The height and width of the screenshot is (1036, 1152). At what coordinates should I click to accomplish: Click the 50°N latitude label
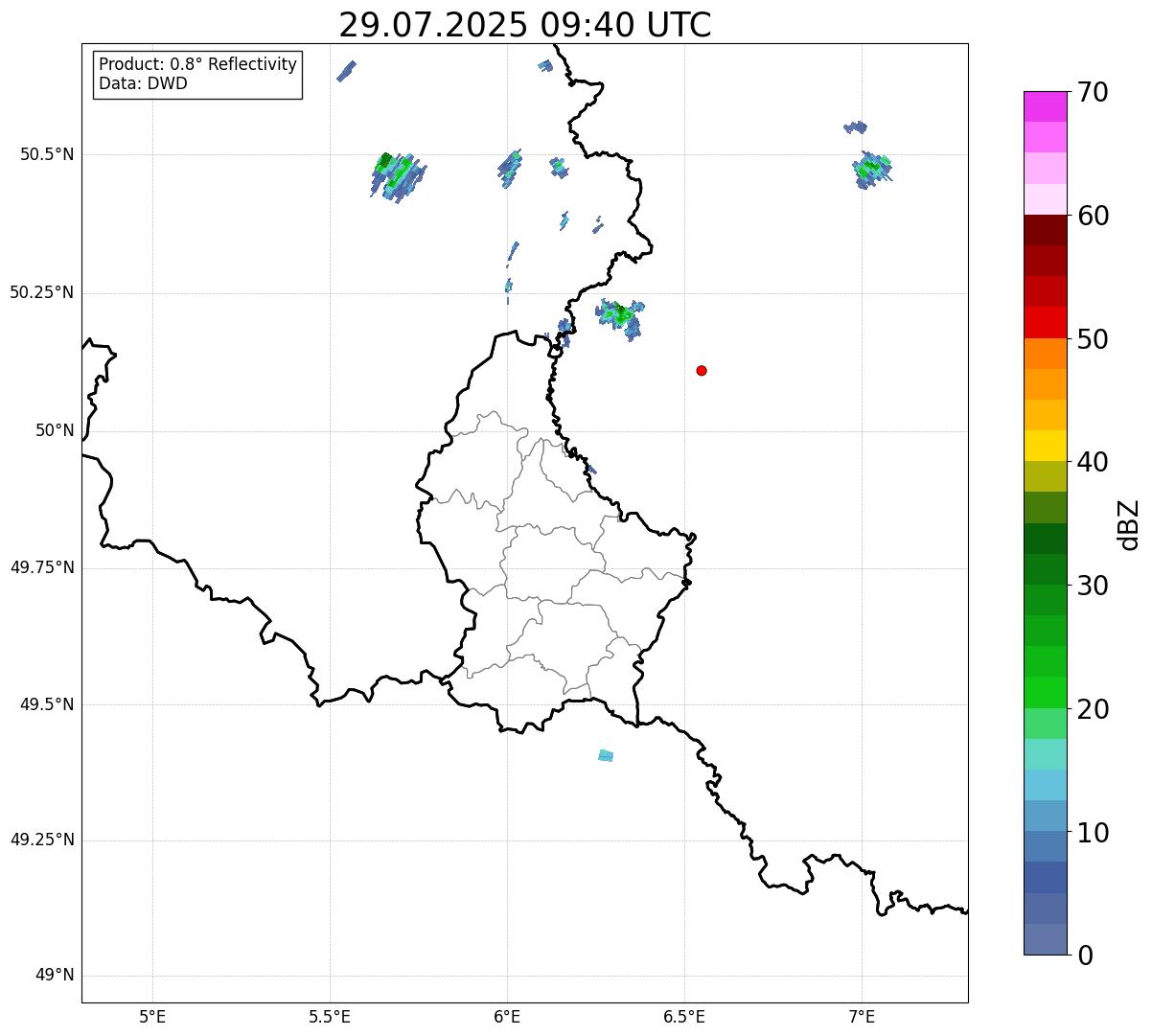(x=55, y=430)
